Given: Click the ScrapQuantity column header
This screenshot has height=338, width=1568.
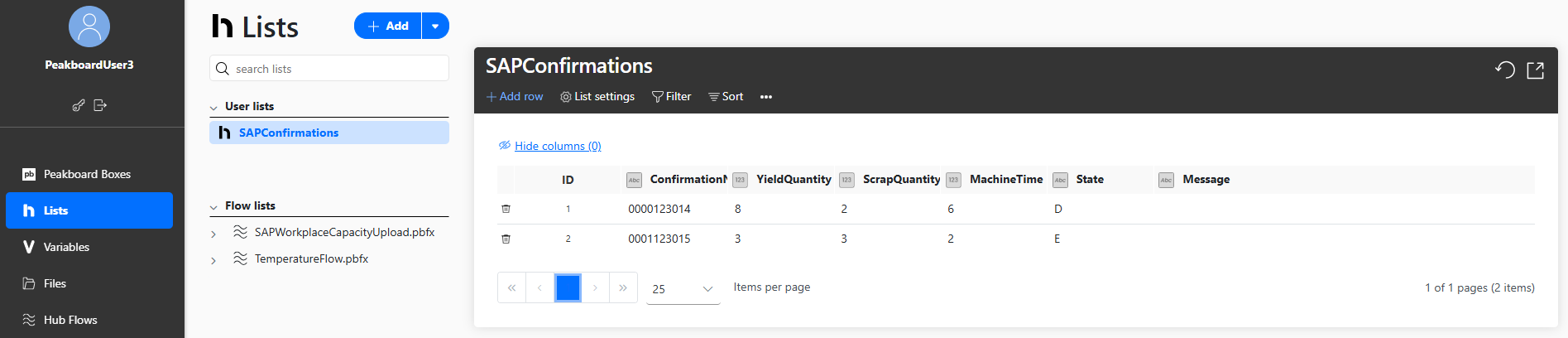Looking at the screenshot, I should (888, 180).
